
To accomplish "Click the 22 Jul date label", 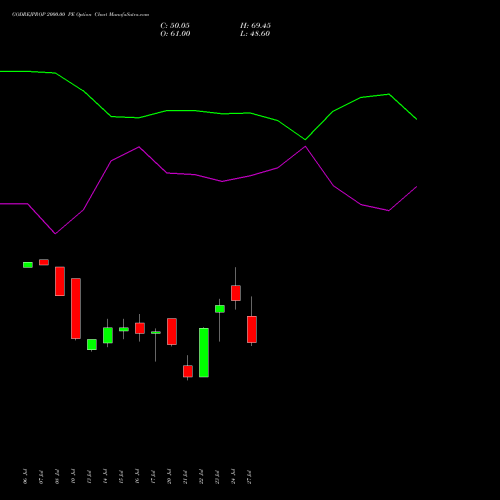I will coord(201,476).
